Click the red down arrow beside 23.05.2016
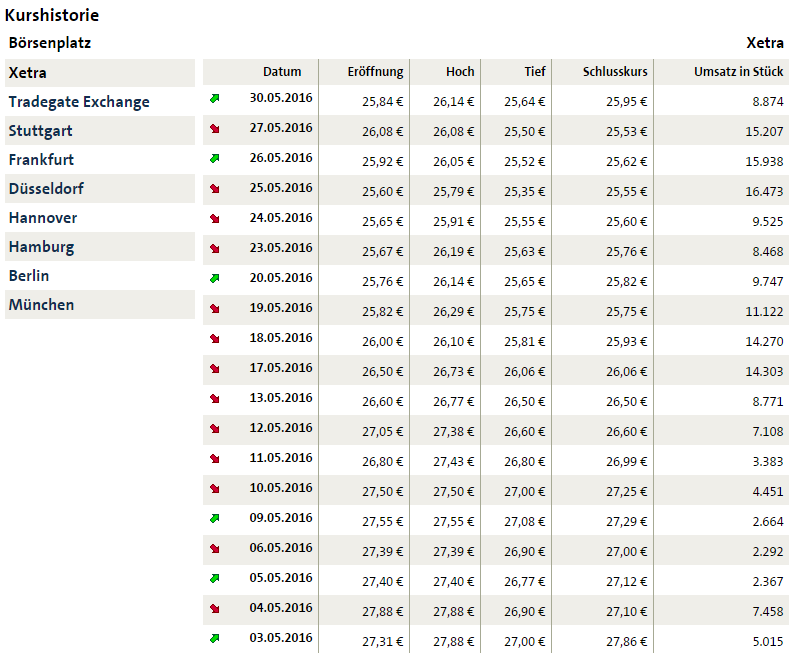 click(214, 249)
